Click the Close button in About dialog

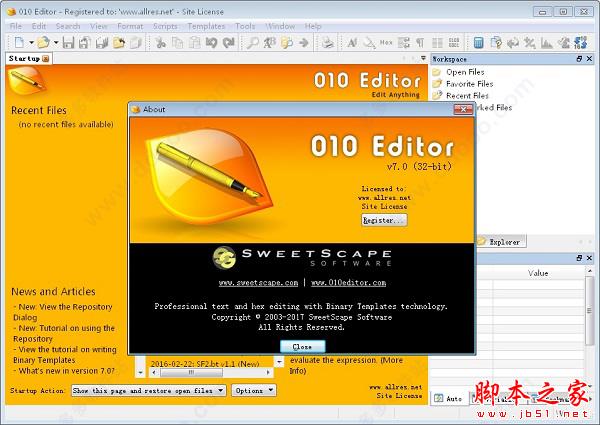click(302, 347)
